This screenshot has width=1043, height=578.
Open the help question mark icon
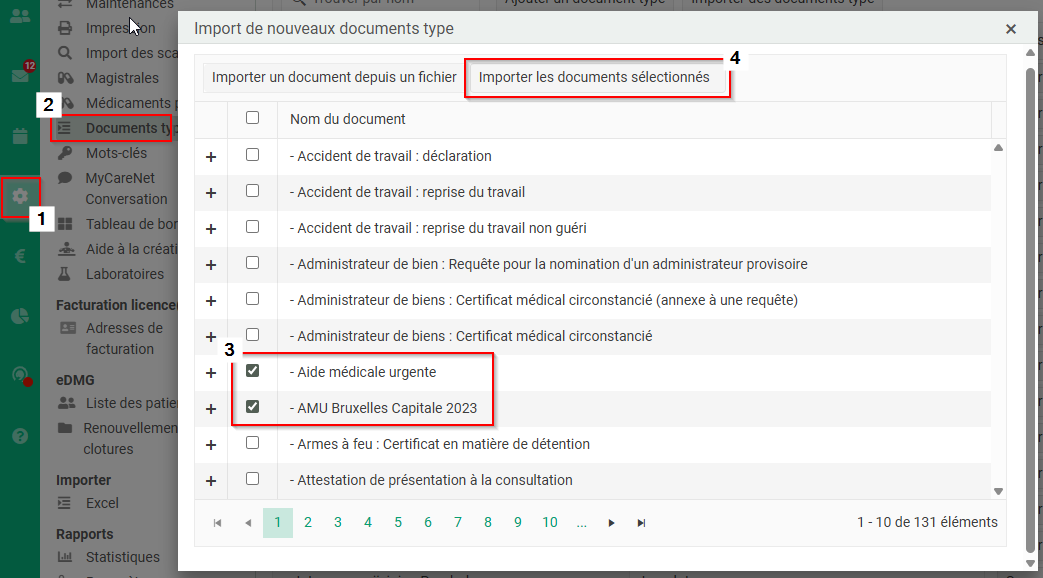(x=20, y=436)
